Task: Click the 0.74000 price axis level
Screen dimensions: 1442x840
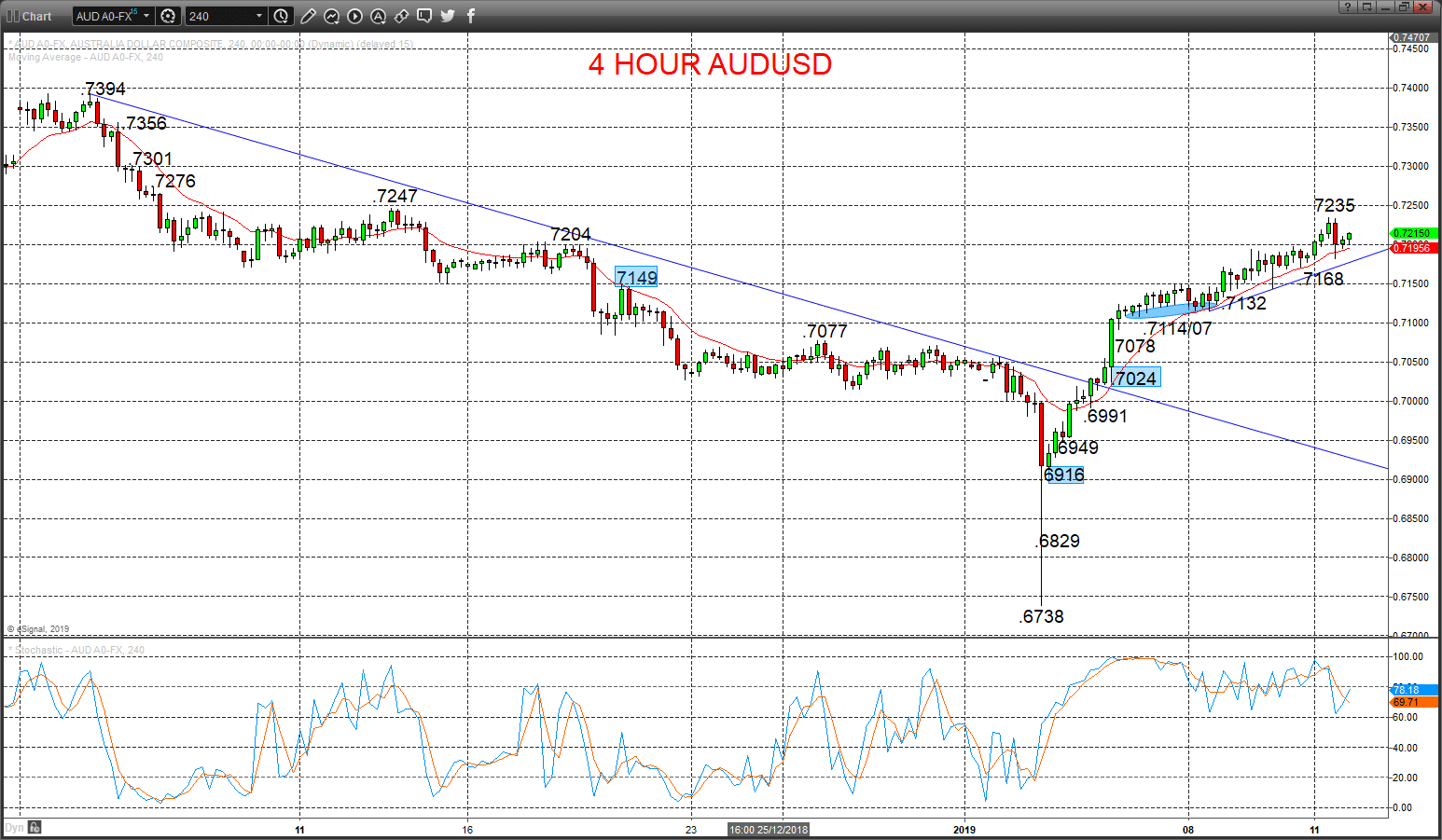Action: point(1411,88)
